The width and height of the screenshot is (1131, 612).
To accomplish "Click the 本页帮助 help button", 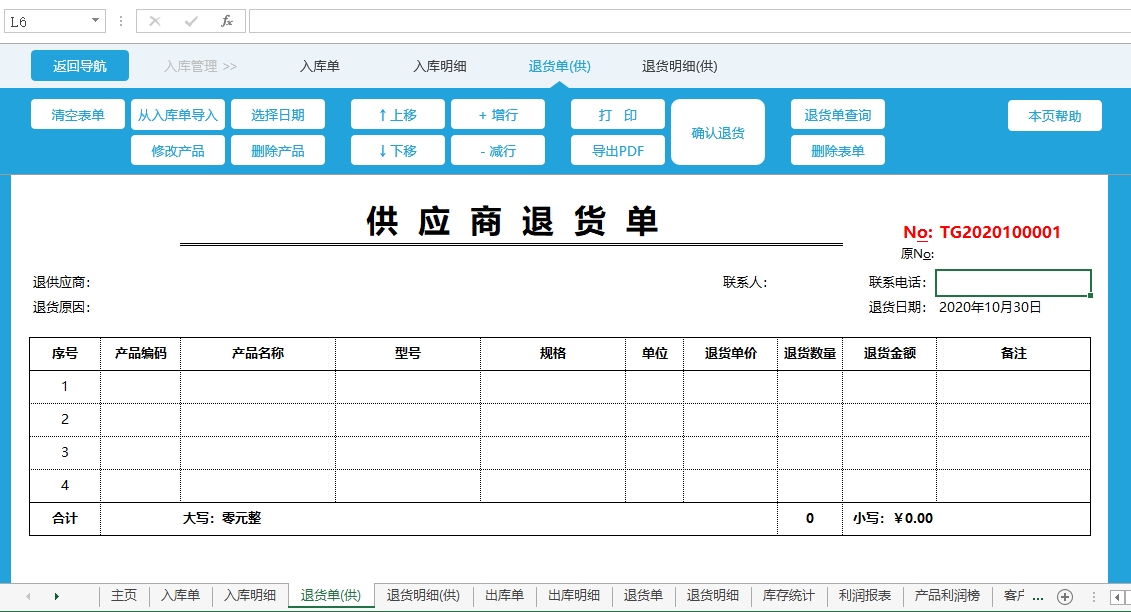I will point(1054,116).
